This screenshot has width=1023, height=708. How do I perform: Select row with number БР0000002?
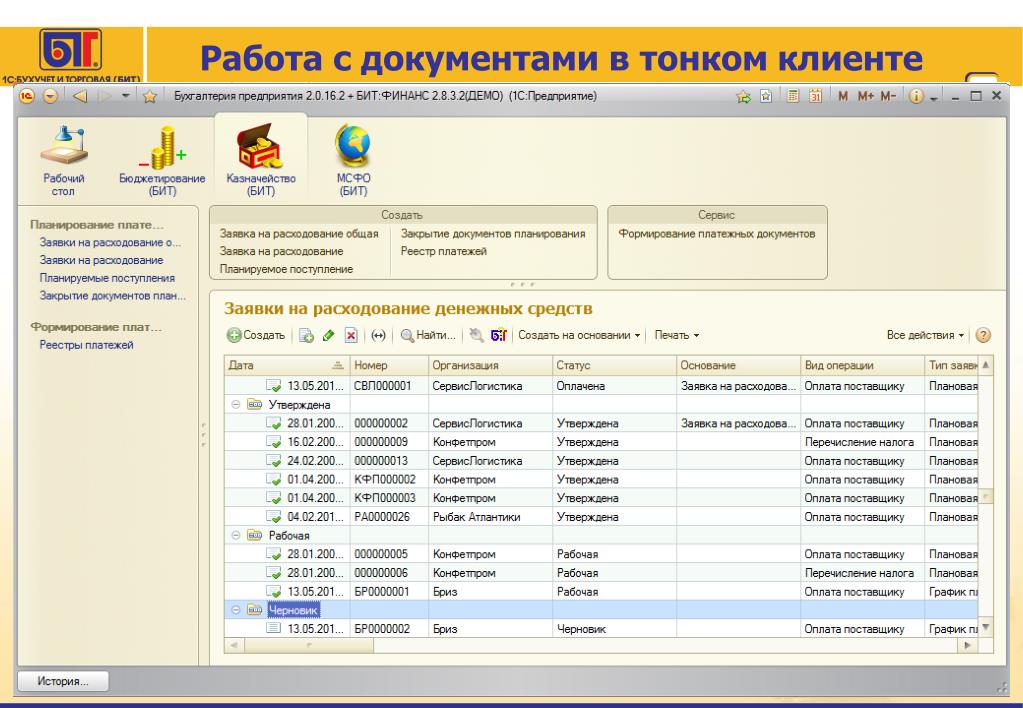point(601,629)
